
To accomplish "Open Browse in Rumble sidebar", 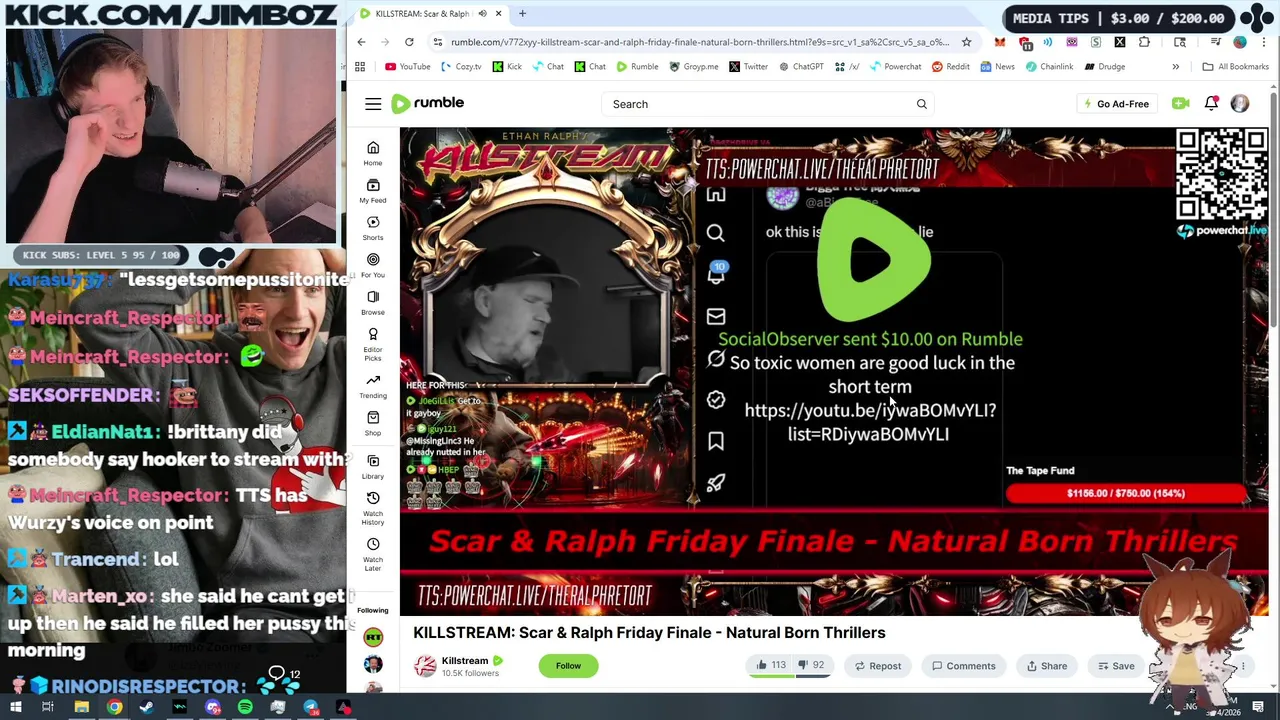I will pyautogui.click(x=373, y=302).
